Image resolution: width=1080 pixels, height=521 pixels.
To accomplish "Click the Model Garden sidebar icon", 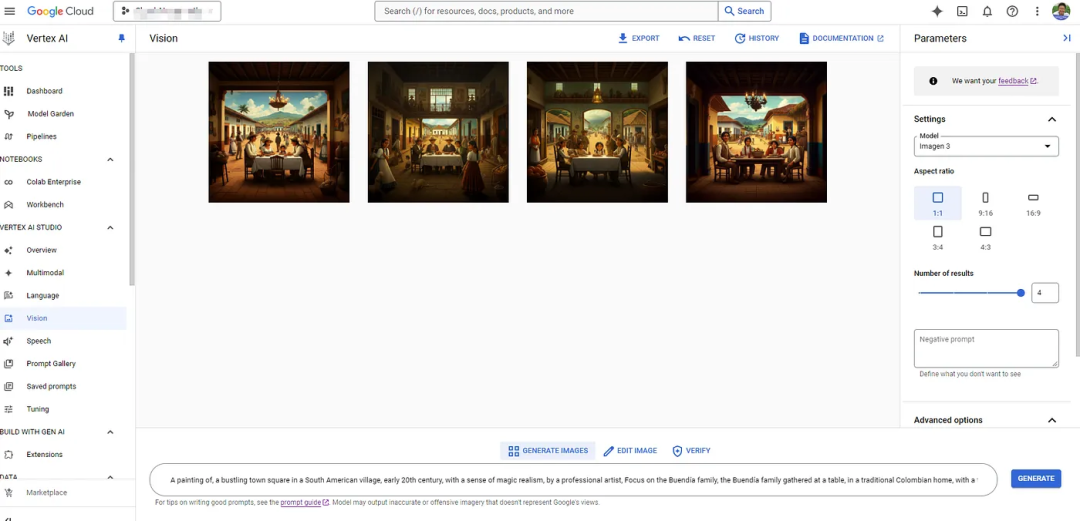I will [8, 114].
